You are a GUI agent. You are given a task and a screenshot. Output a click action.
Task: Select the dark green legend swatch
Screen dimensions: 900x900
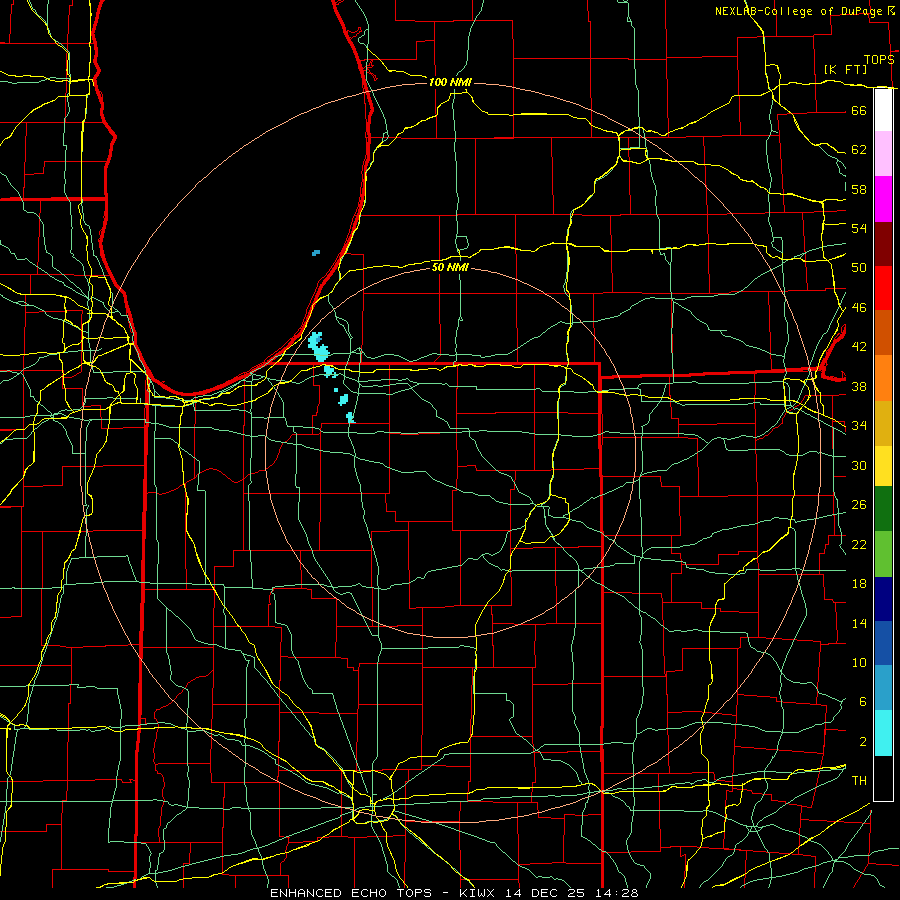click(x=883, y=509)
